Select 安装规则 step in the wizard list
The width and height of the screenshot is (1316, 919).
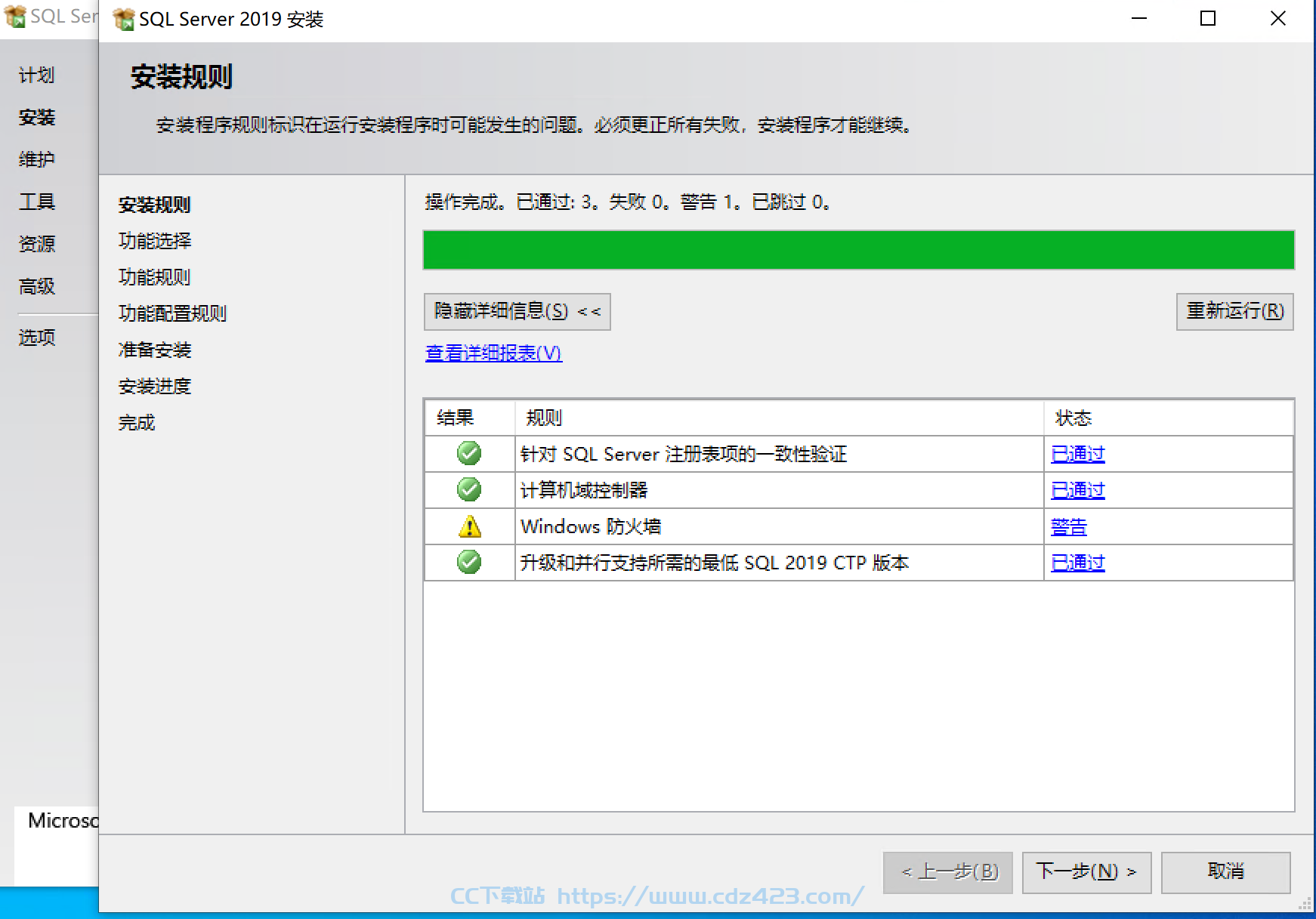155,205
